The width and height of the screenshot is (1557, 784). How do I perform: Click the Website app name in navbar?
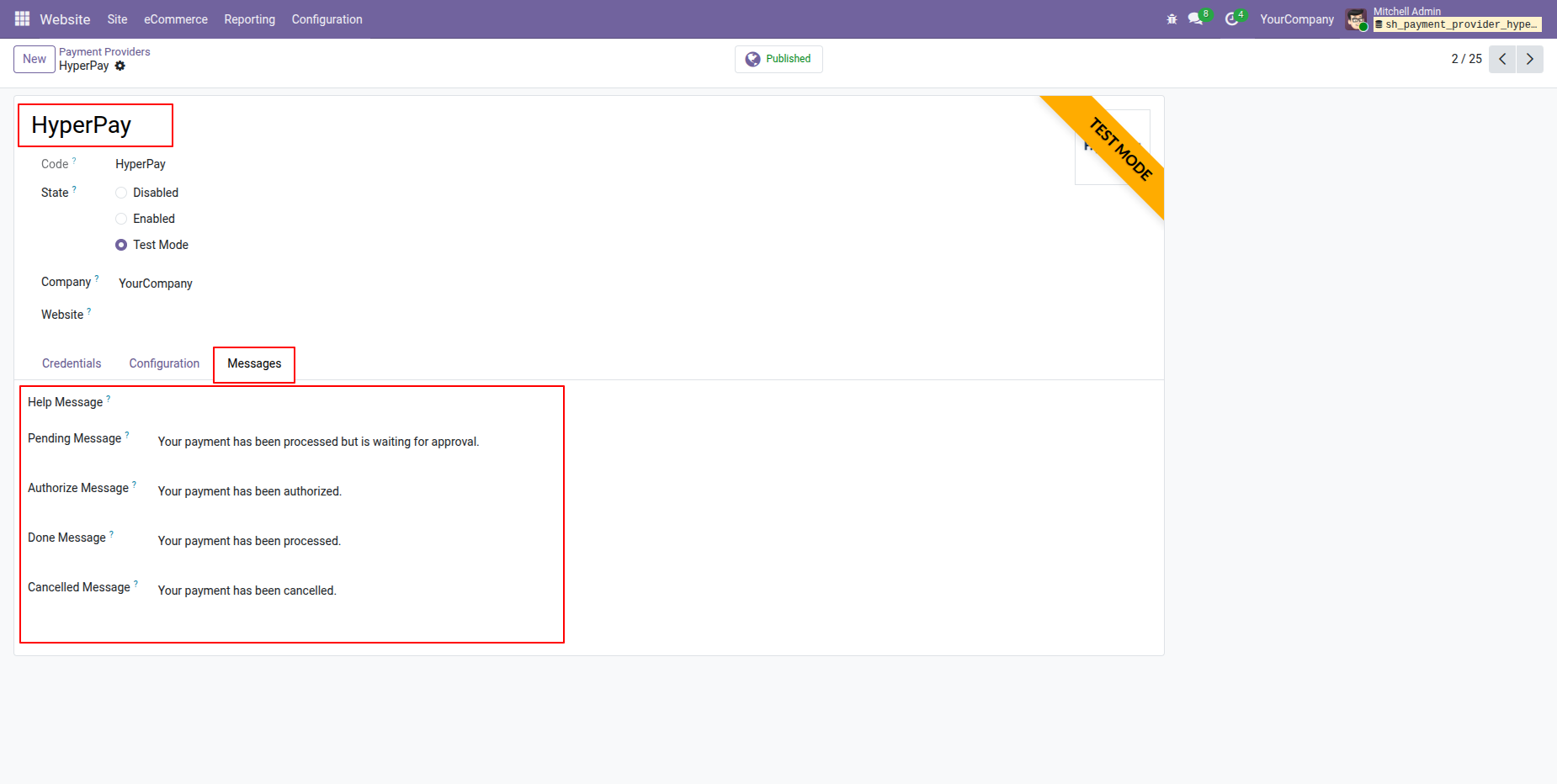point(65,19)
